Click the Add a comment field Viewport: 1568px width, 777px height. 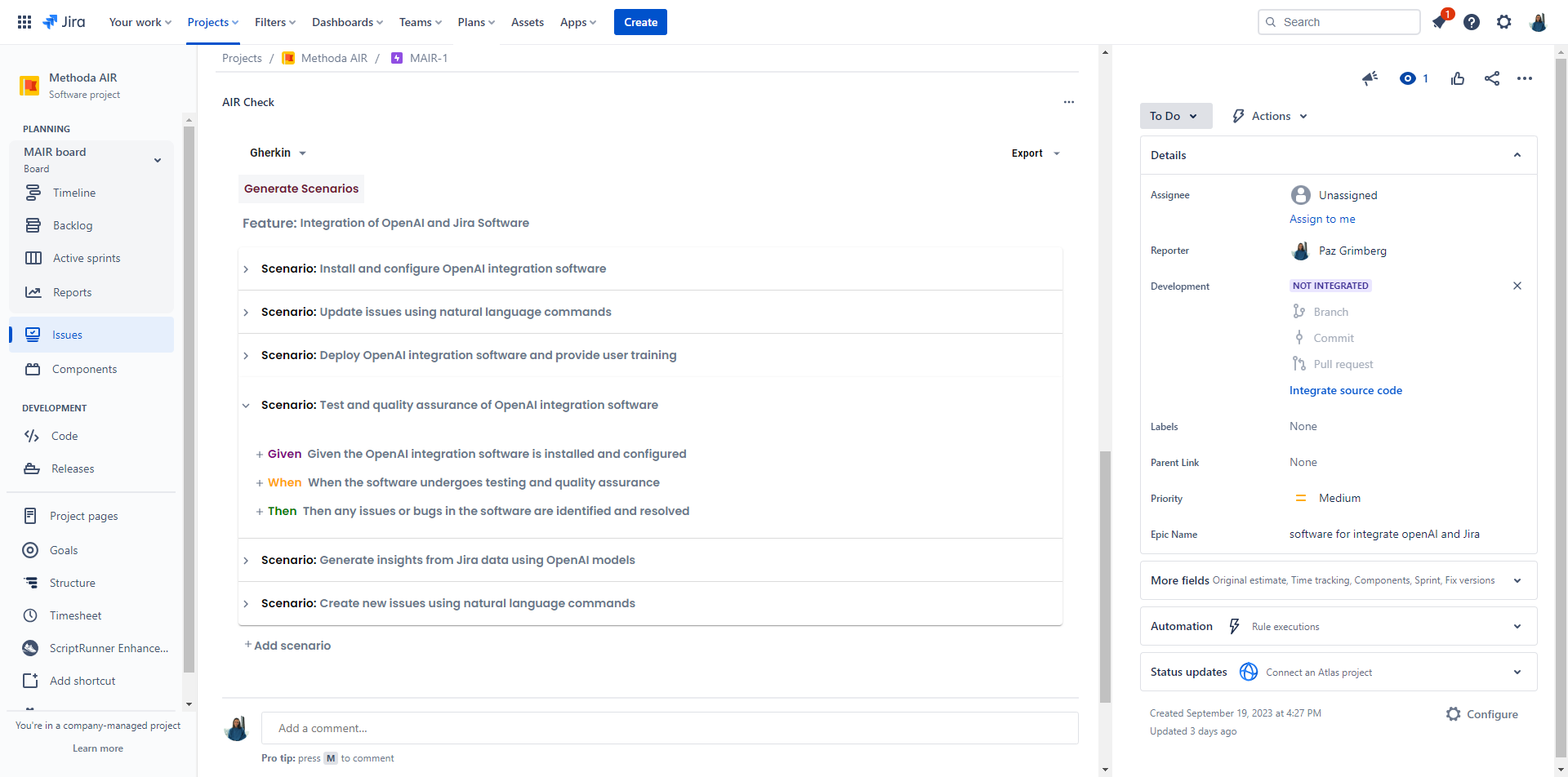tap(670, 728)
